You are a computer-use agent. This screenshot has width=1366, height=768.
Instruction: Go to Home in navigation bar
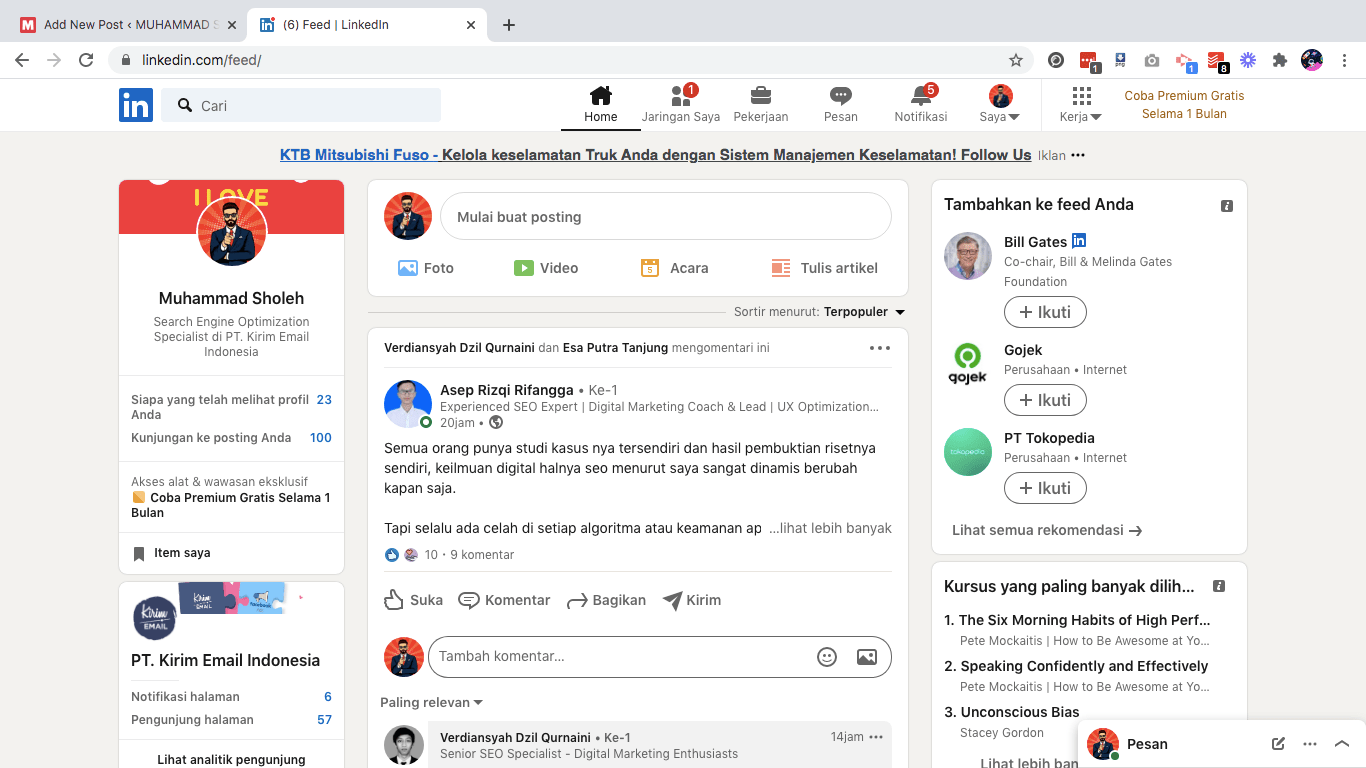click(600, 105)
